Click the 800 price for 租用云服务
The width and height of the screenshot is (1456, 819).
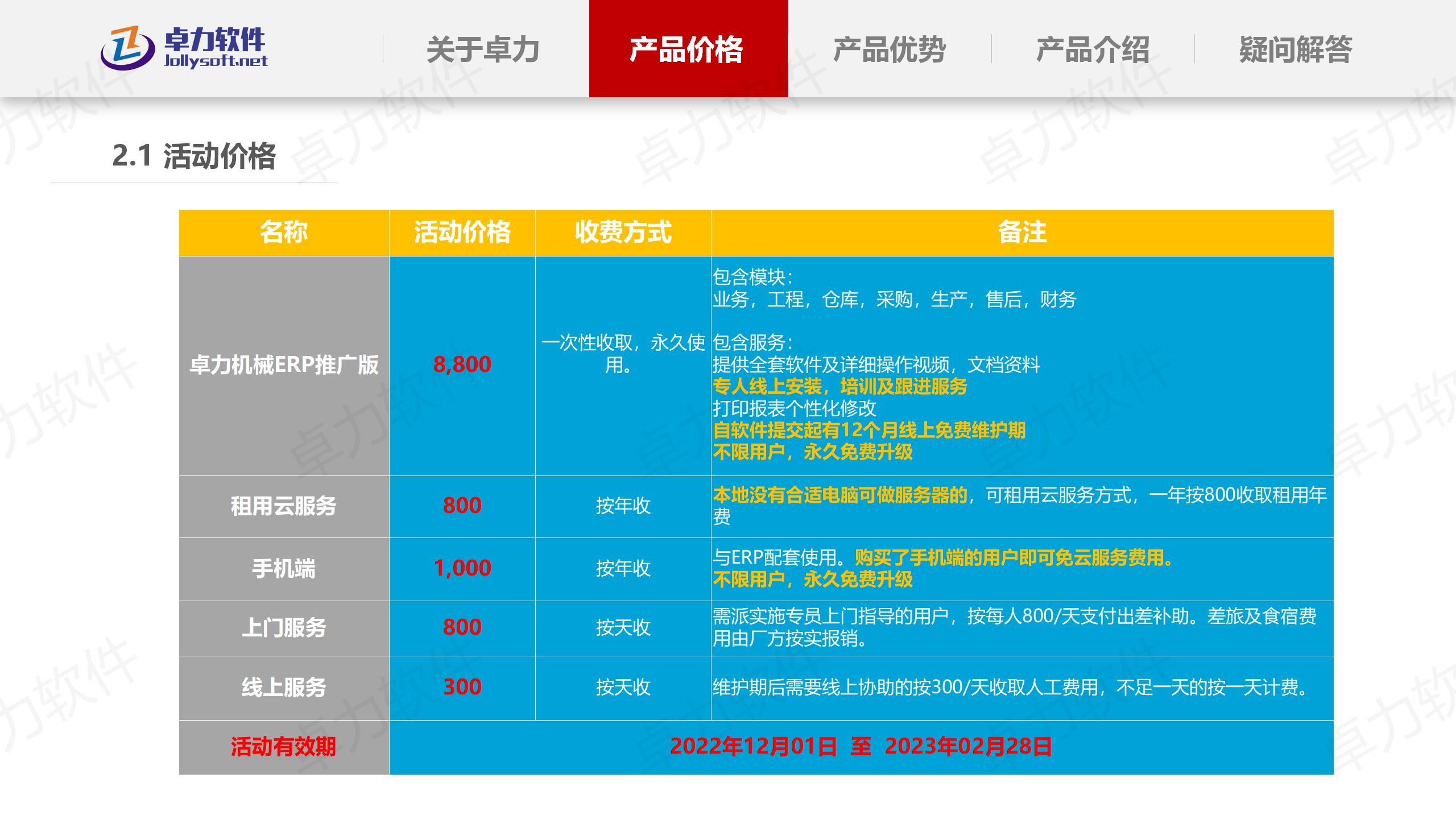click(462, 506)
